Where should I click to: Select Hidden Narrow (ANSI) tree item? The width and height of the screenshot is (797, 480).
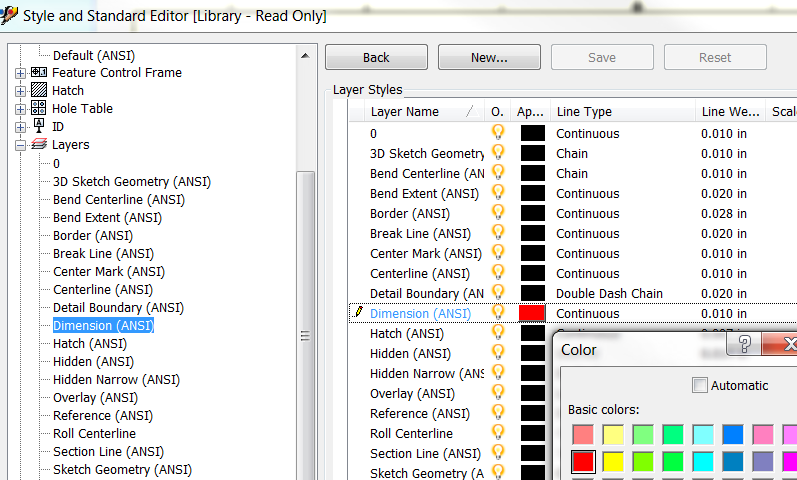(x=116, y=379)
